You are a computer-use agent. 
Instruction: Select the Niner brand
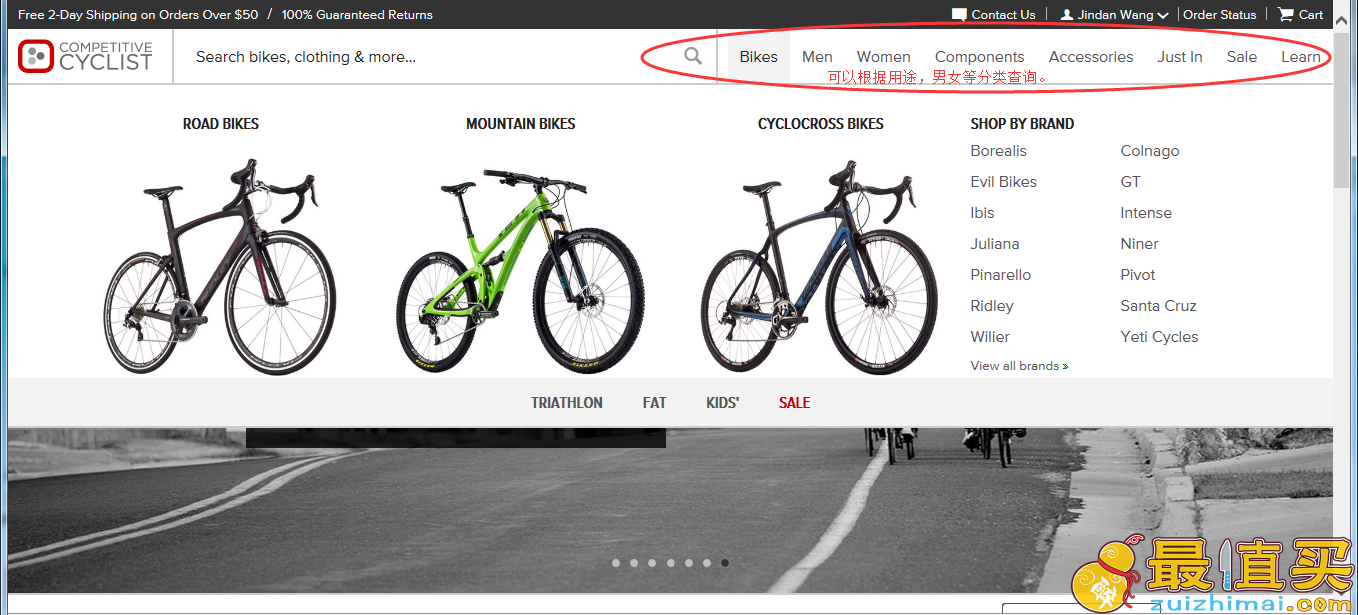[1139, 244]
